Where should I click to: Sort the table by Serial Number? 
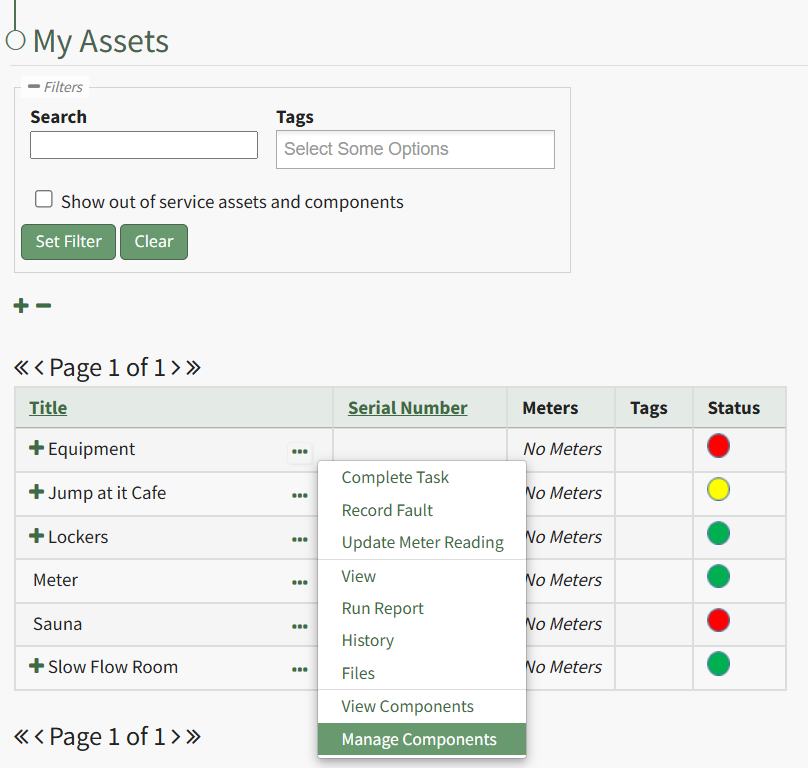[407, 408]
